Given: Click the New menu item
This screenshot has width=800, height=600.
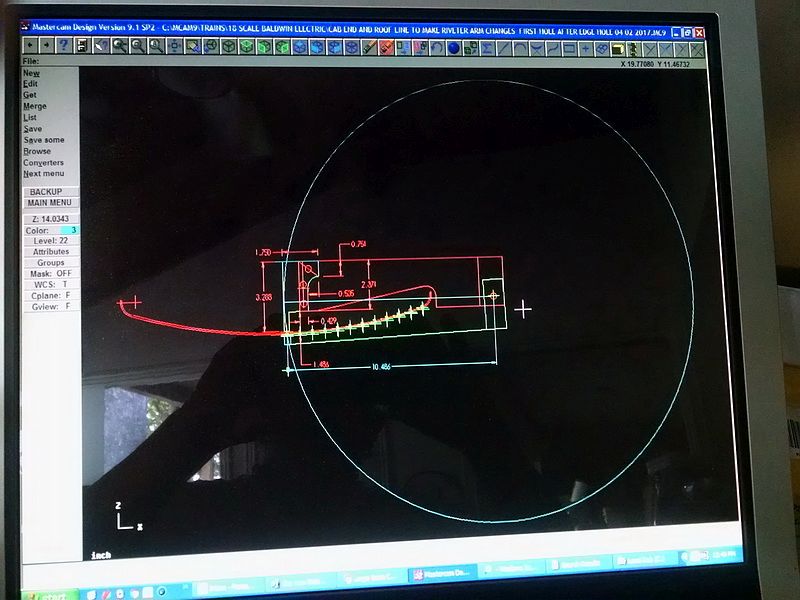Looking at the screenshot, I should click(31, 73).
